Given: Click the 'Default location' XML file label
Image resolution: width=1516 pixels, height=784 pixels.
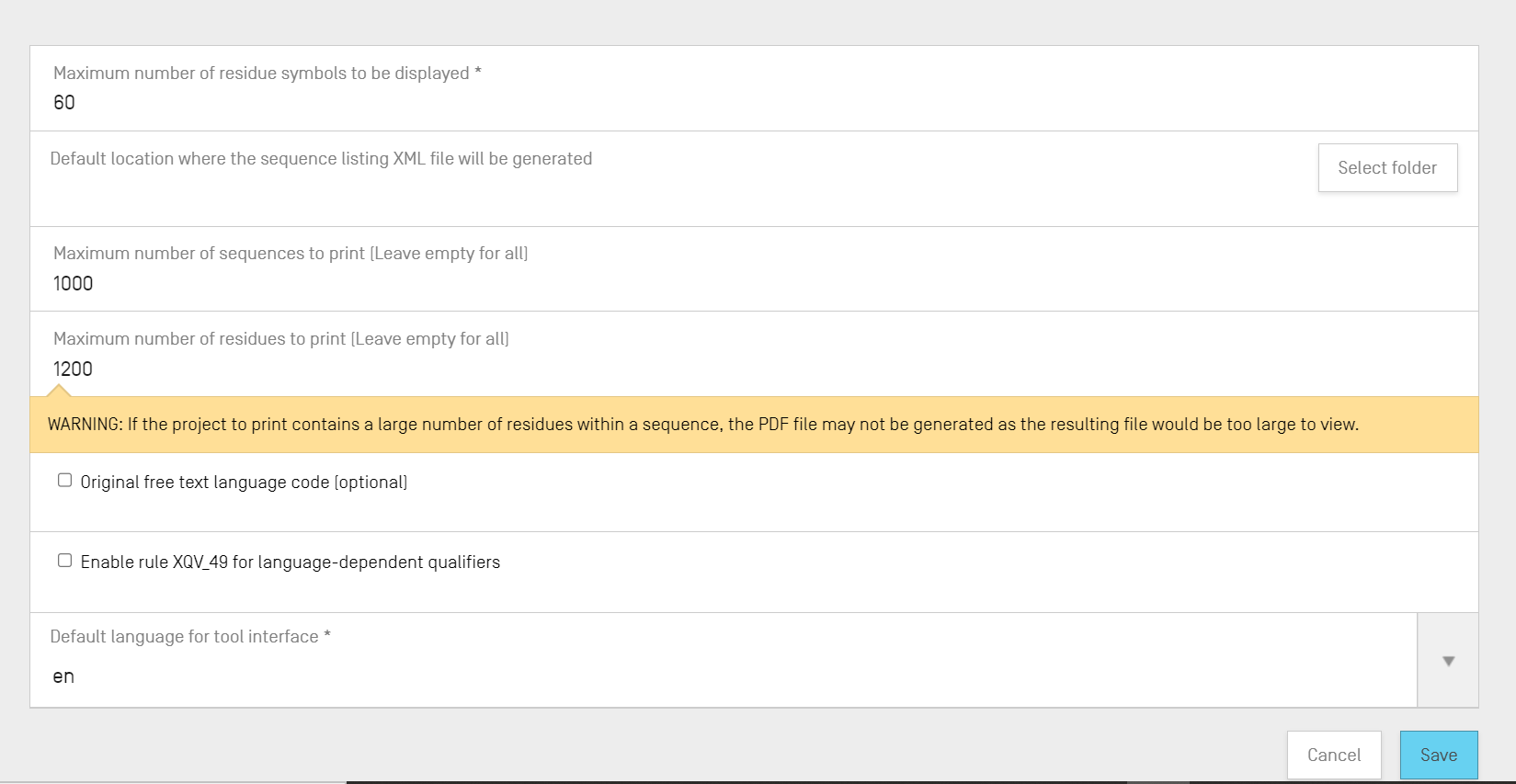Looking at the screenshot, I should [321, 159].
